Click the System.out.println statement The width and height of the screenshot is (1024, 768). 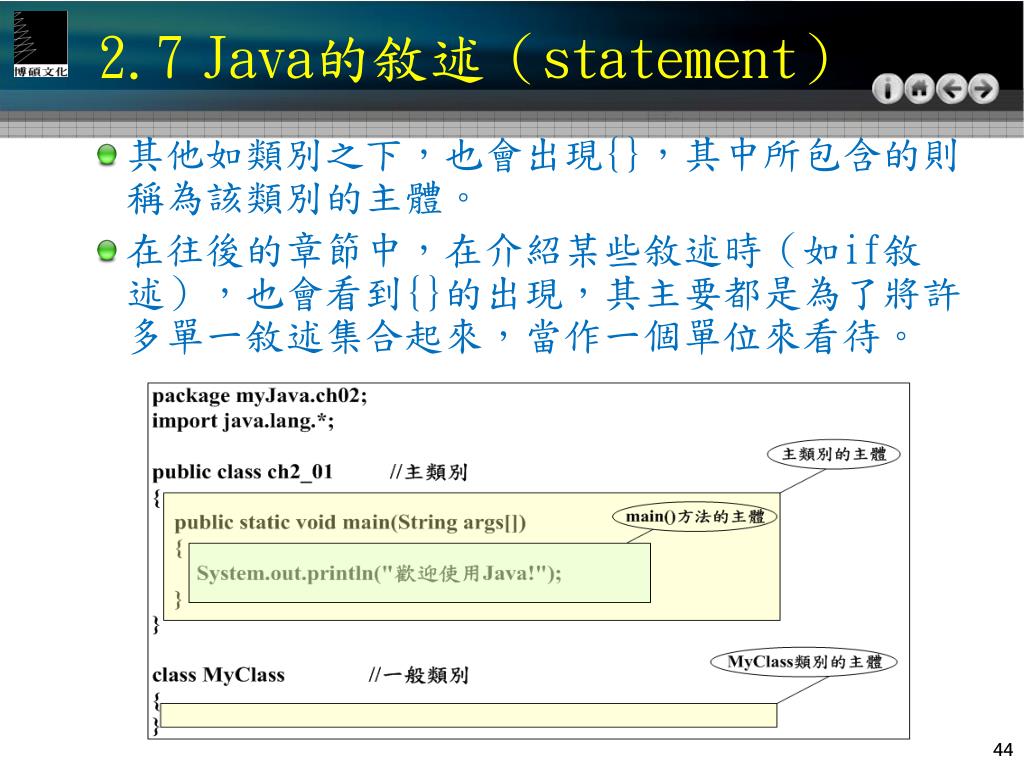pyautogui.click(x=379, y=573)
